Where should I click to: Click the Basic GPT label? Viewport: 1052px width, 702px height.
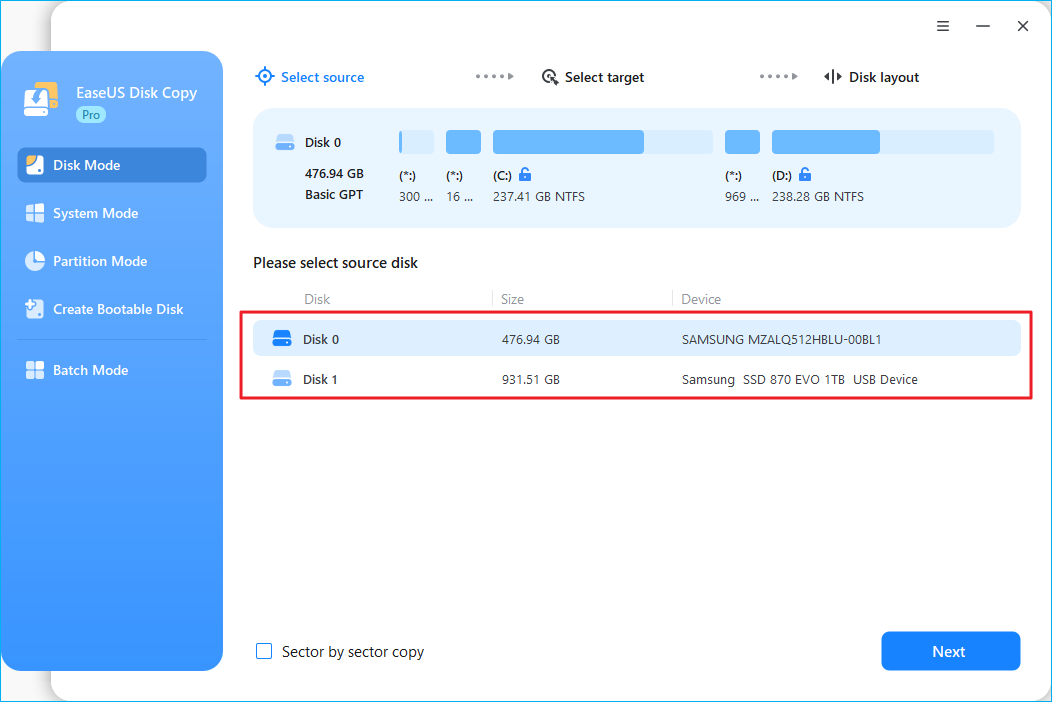334,195
